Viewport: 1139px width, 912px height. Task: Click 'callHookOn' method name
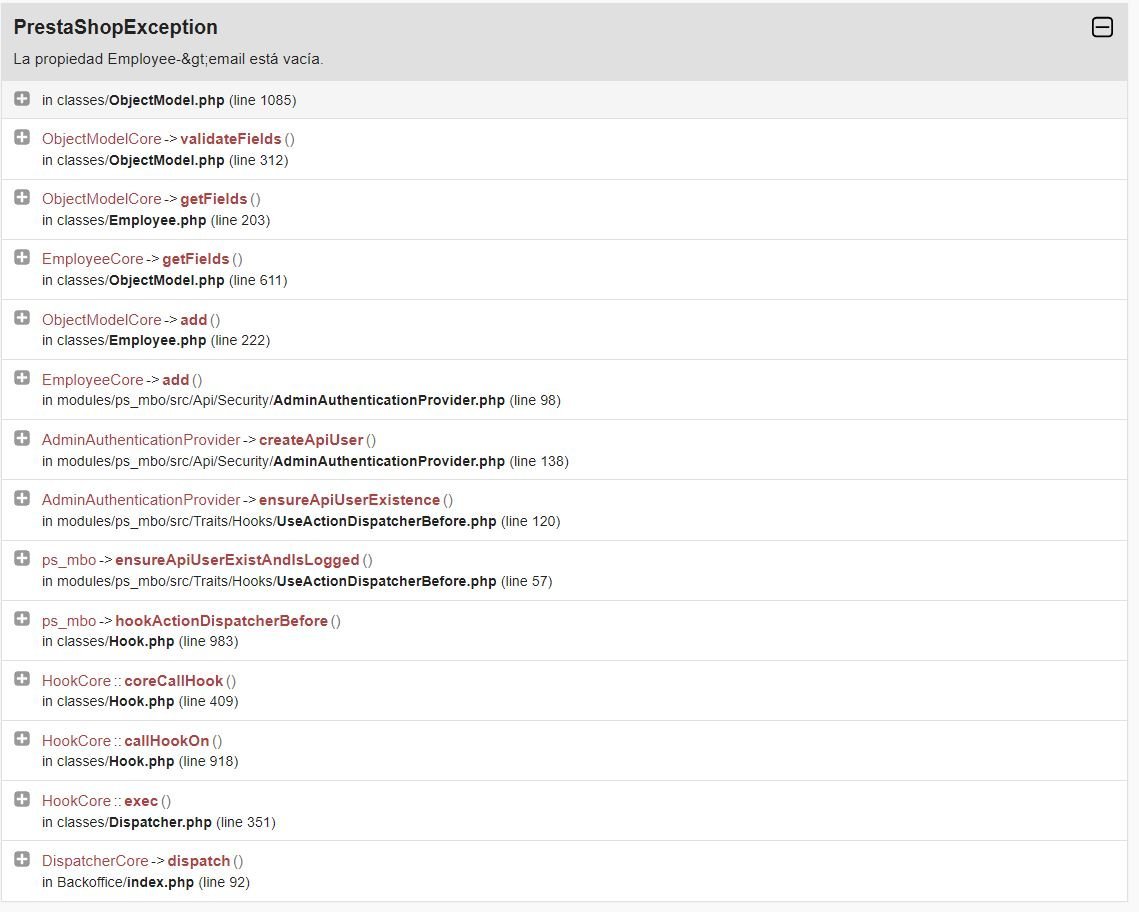point(166,741)
